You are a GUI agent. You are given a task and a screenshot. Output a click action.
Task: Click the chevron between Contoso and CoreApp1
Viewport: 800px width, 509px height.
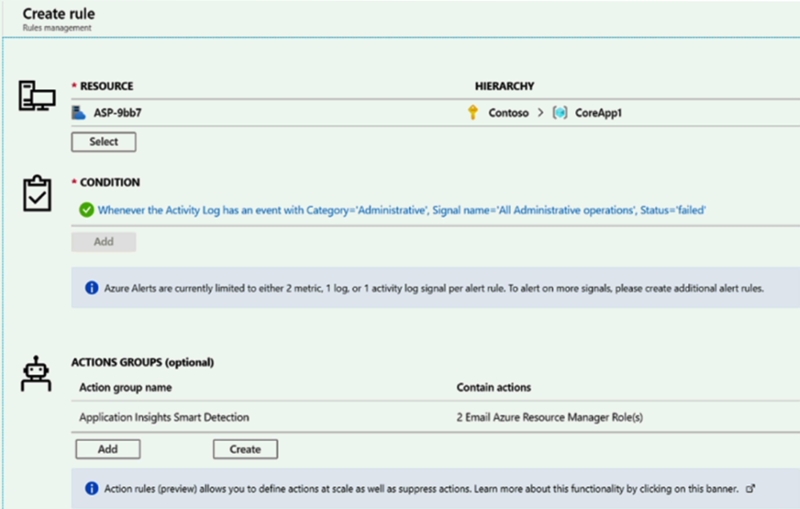coord(540,113)
